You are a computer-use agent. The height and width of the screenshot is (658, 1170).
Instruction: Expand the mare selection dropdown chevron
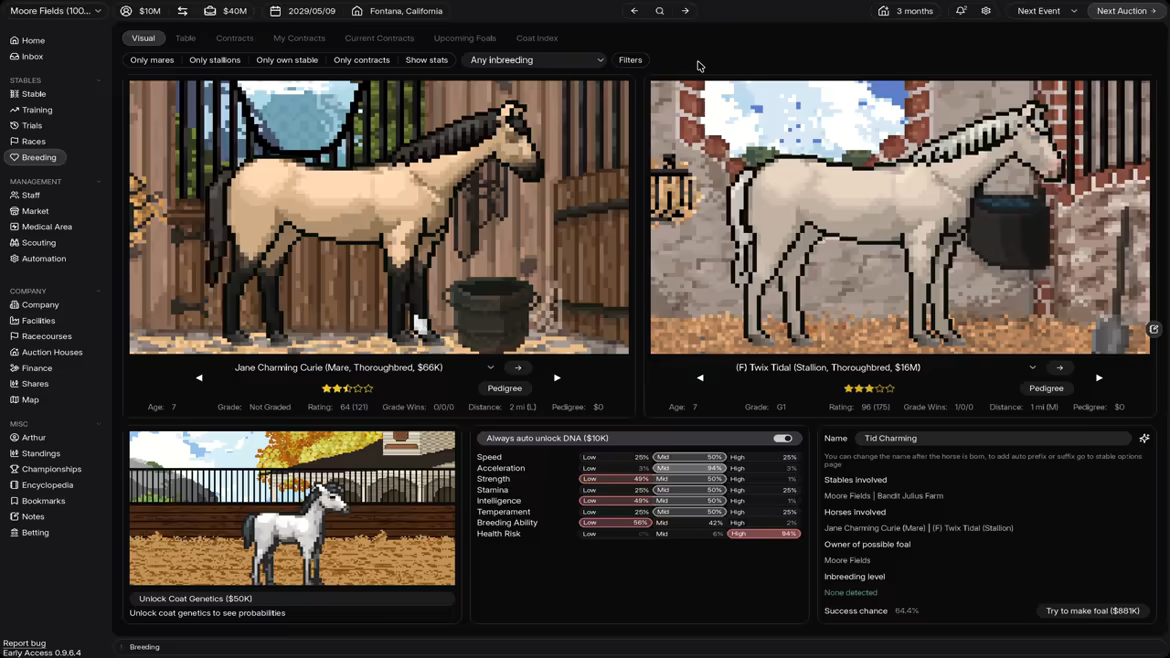coord(490,367)
